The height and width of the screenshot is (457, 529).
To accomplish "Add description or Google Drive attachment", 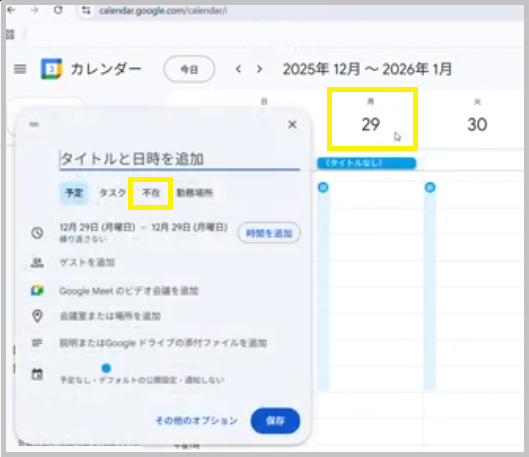I will (163, 343).
